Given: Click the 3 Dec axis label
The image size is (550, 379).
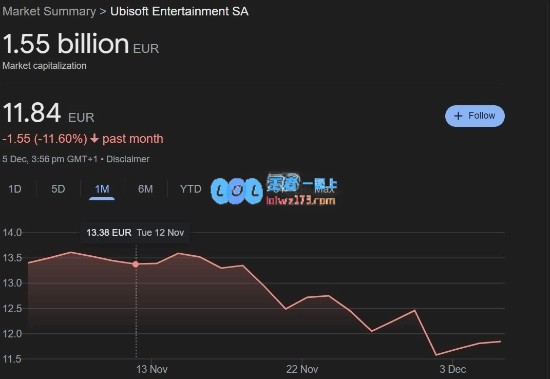Looking at the screenshot, I should (x=452, y=369).
